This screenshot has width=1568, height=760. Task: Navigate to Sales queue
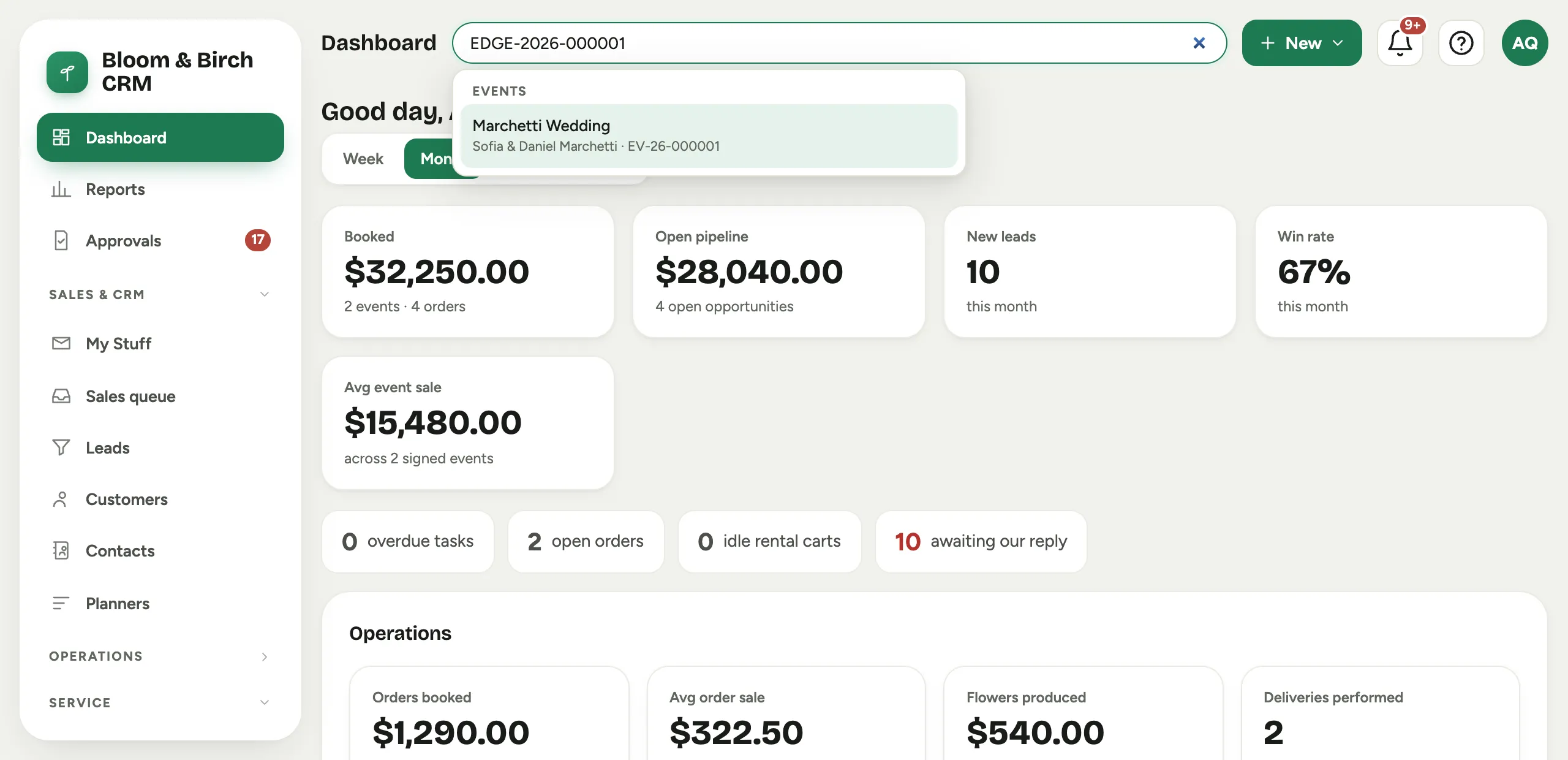[160, 396]
